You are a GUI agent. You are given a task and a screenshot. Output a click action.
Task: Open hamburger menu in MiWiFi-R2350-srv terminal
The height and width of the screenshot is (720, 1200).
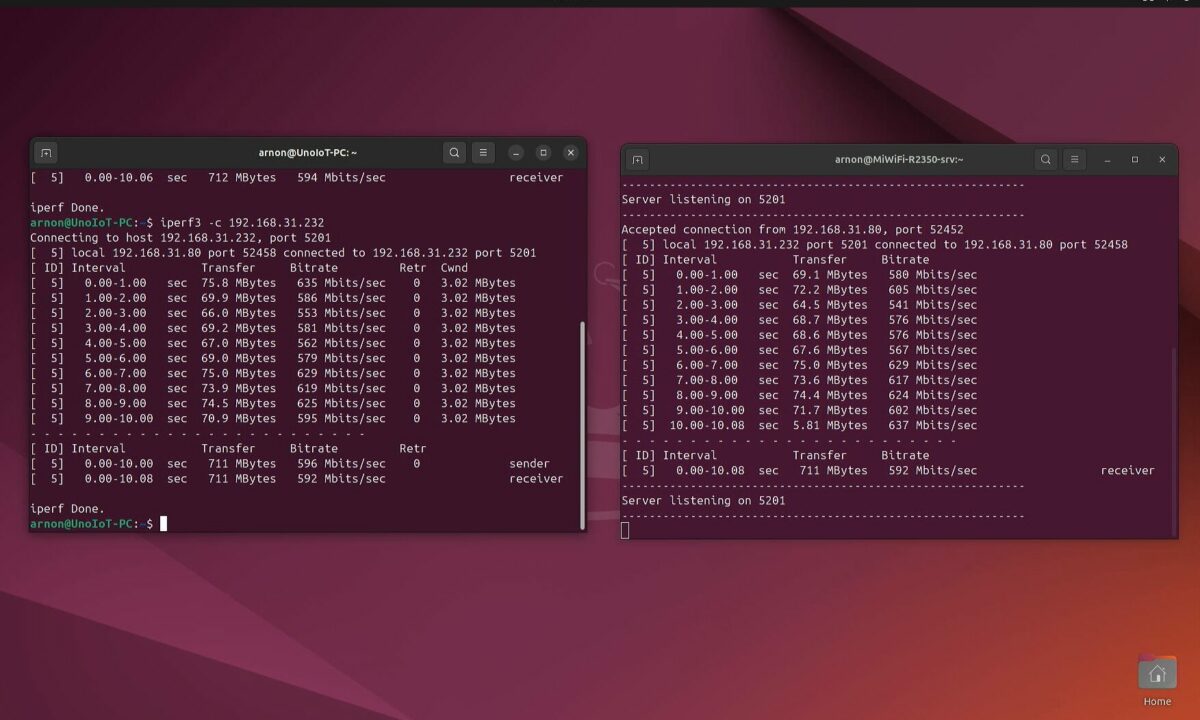pos(1074,160)
